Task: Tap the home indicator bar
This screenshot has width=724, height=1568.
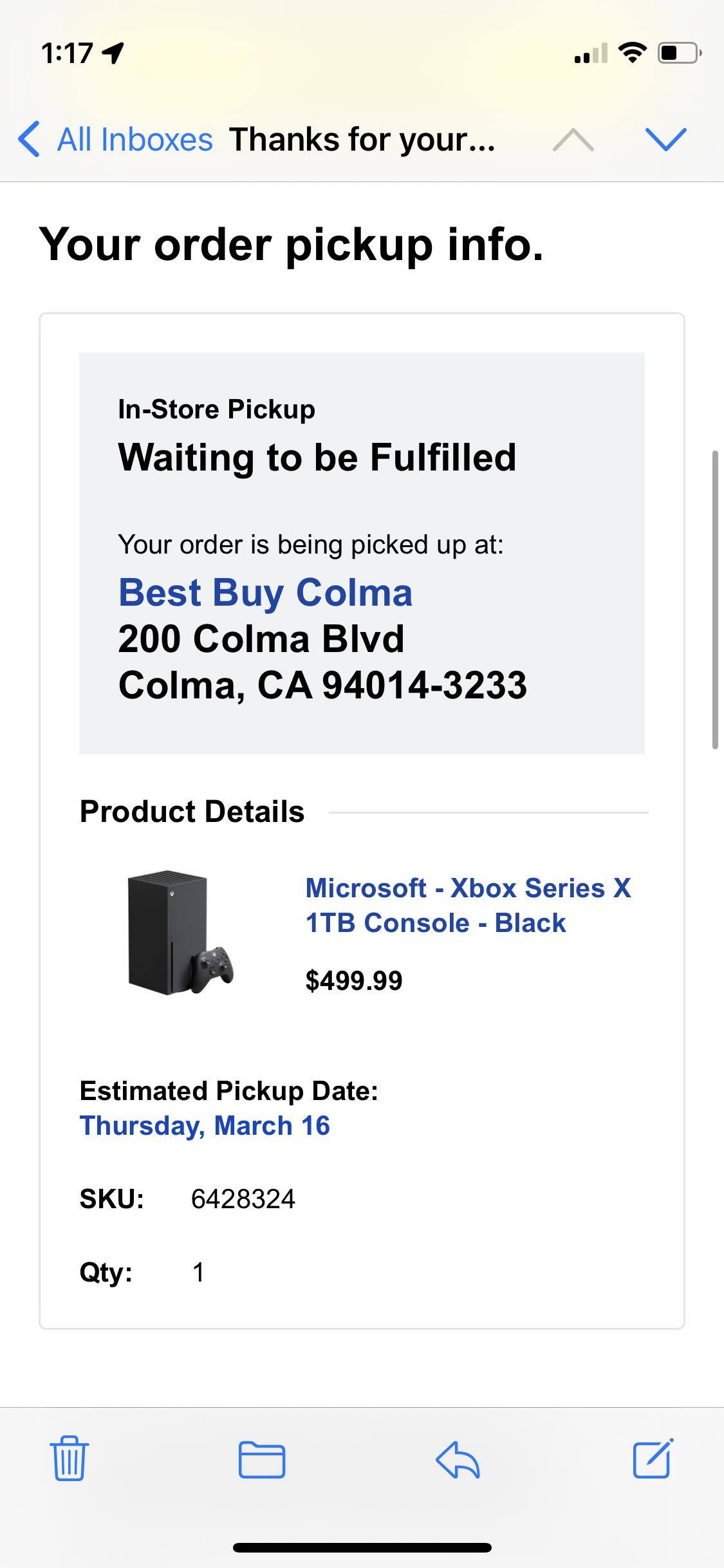Action: 362,1547
